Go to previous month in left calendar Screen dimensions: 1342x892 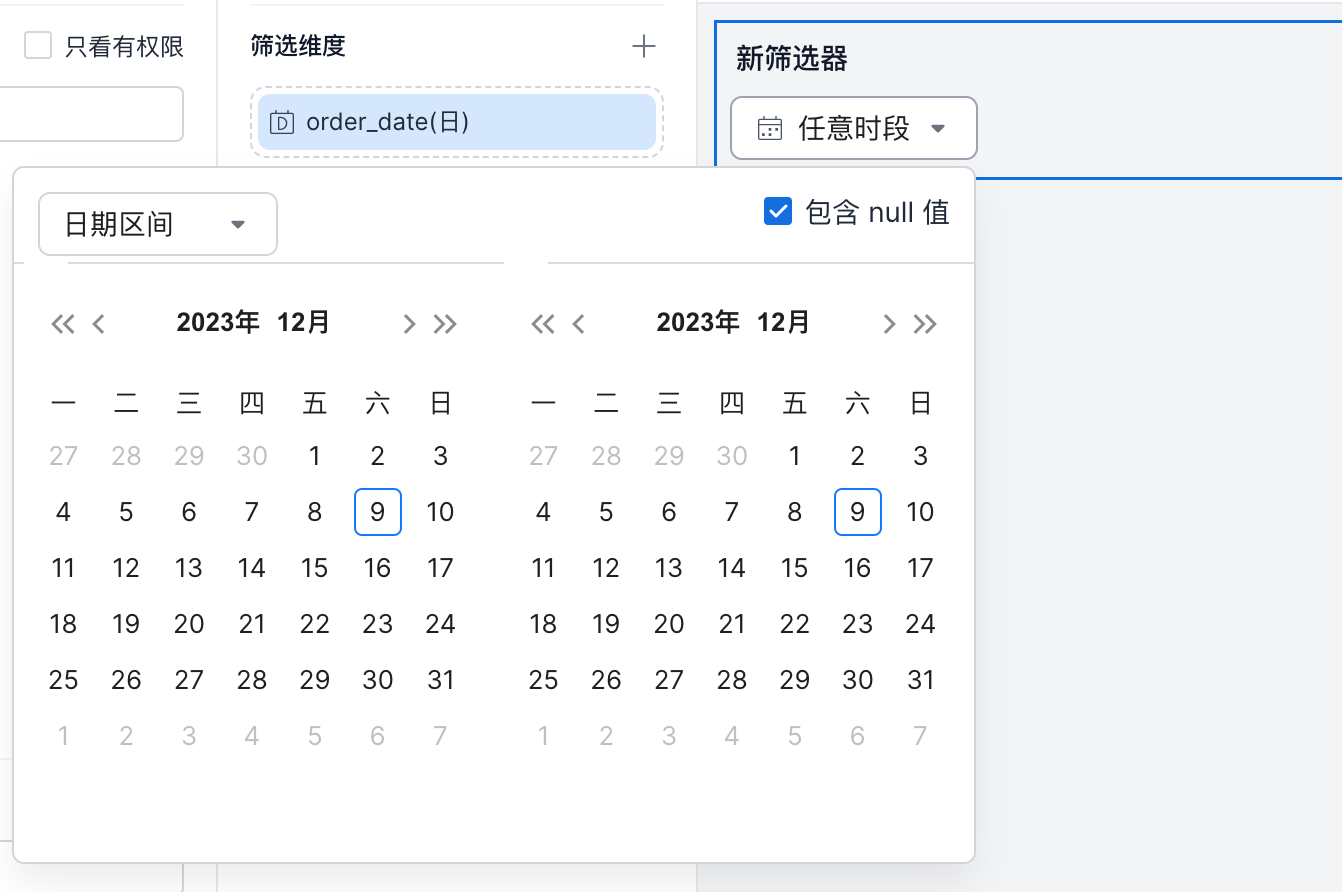pos(98,324)
